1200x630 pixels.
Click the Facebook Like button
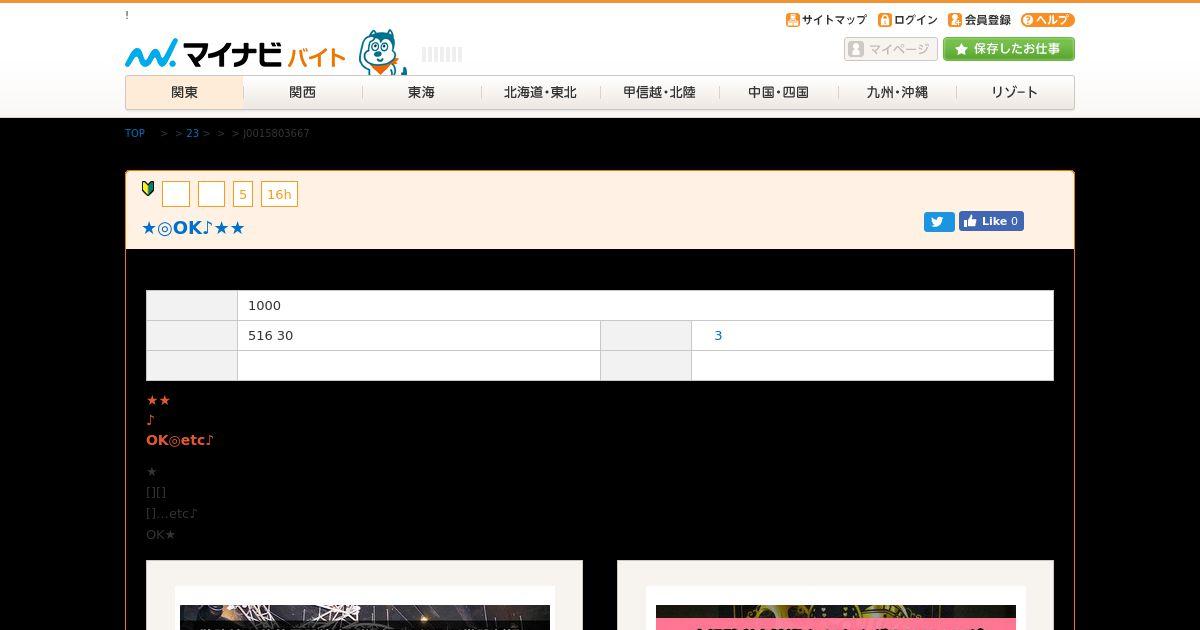[x=991, y=221]
